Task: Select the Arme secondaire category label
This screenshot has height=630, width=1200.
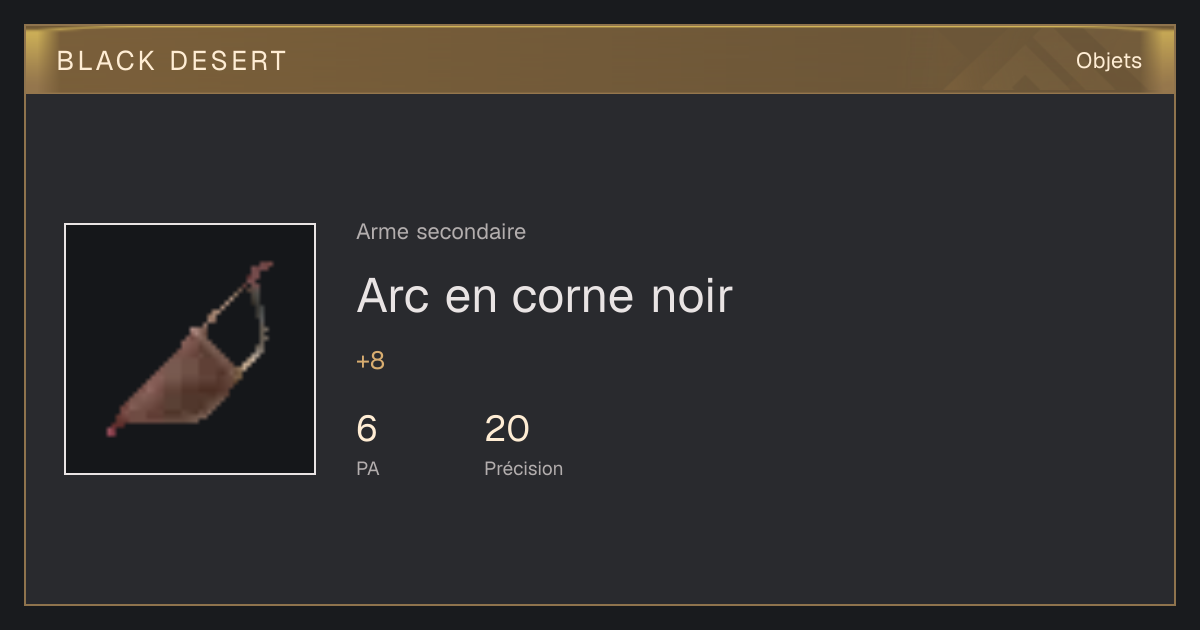Action: point(441,232)
